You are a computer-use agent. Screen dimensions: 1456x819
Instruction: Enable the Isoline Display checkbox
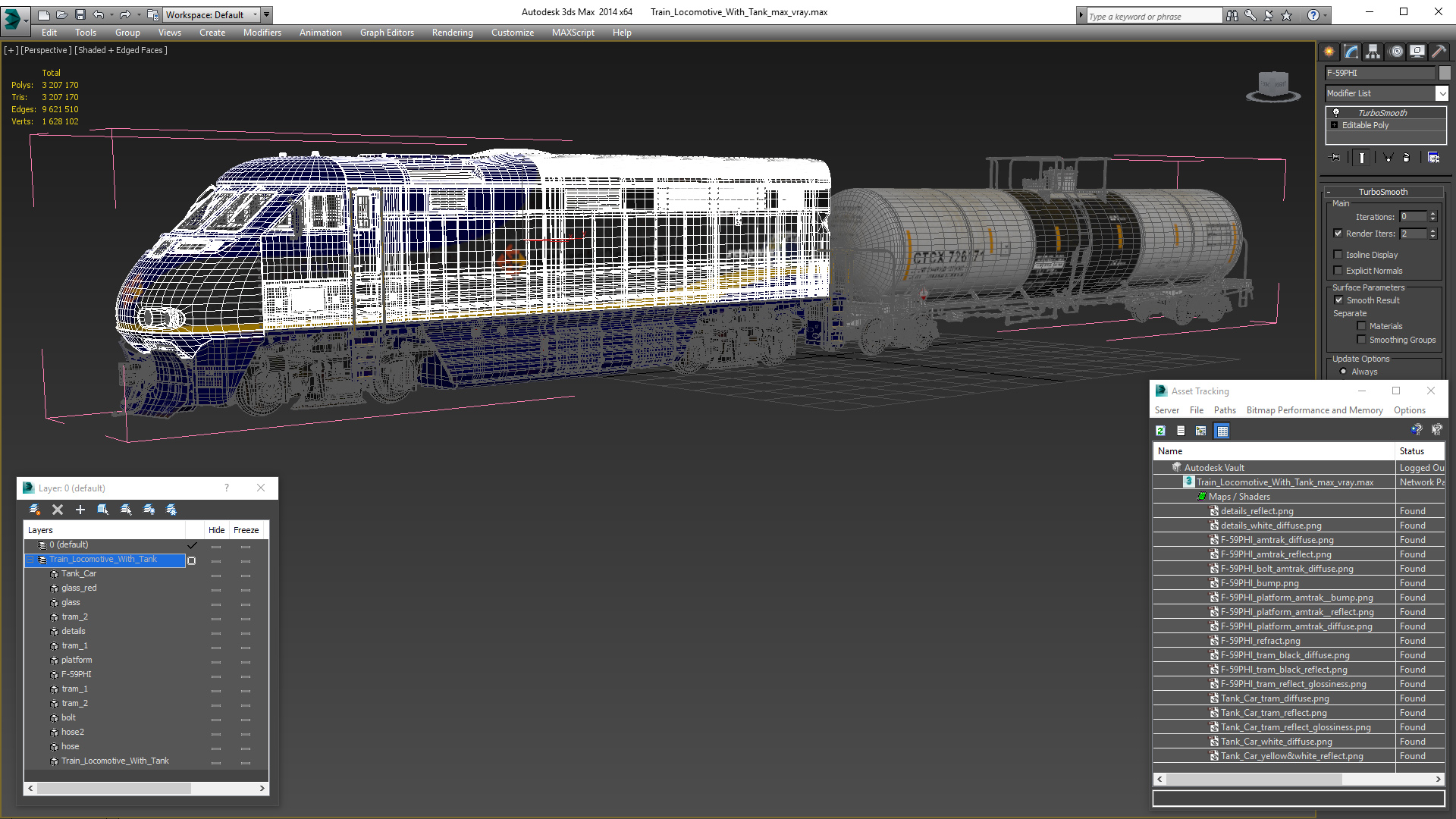[1338, 255]
